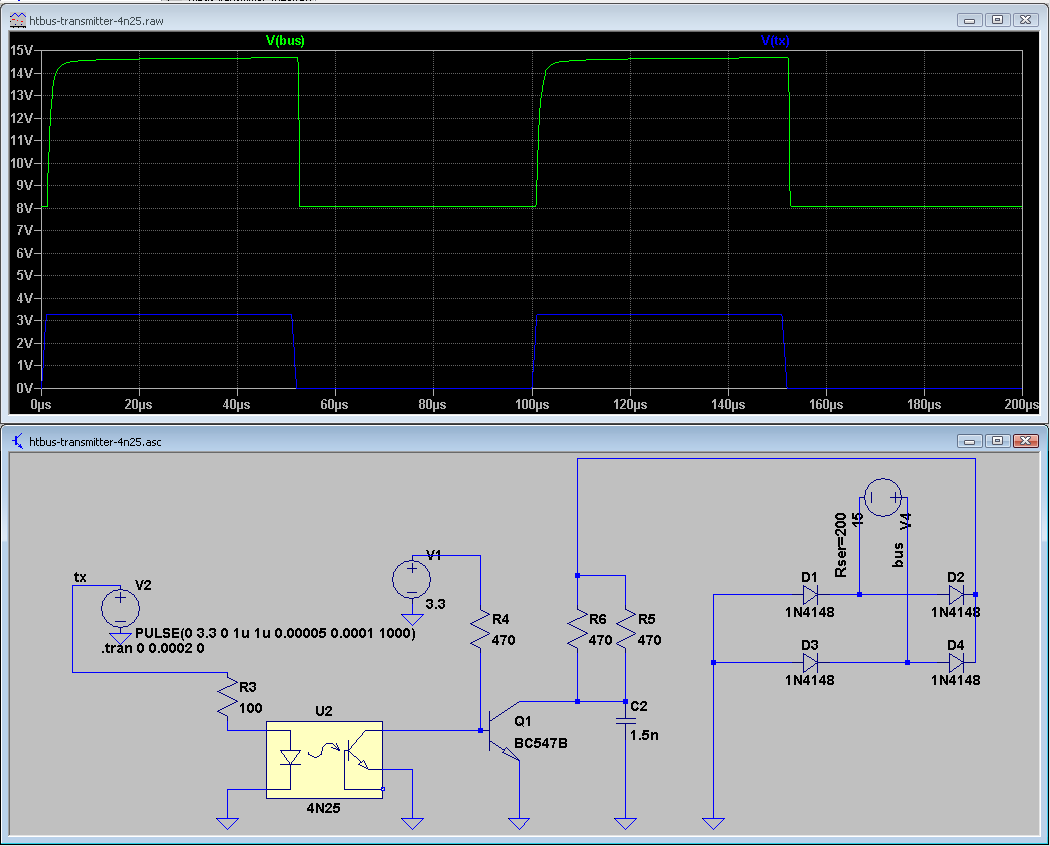Click capacitor C2 symbol
This screenshot has height=846, width=1050.
[x=625, y=718]
